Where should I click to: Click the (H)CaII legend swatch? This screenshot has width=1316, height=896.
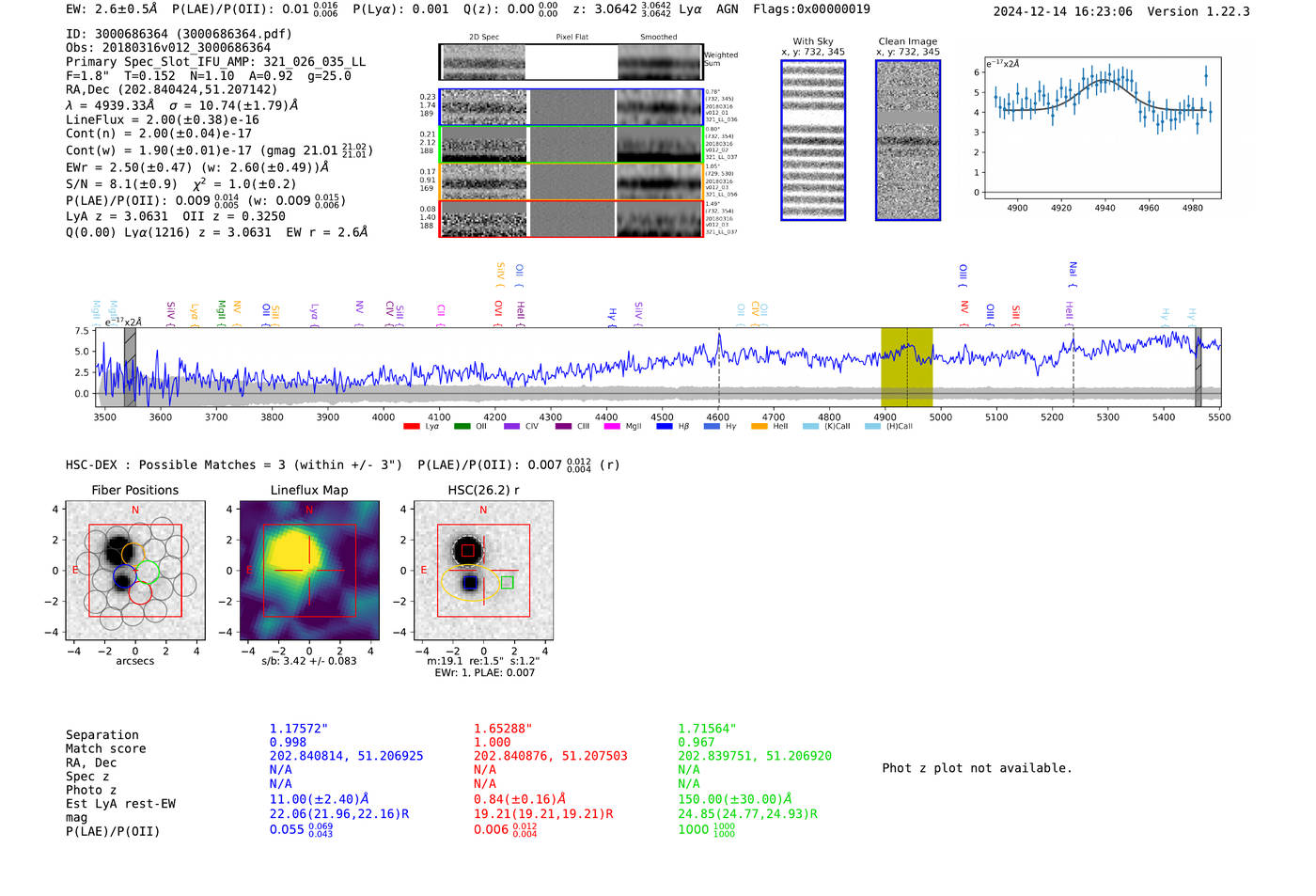872,427
